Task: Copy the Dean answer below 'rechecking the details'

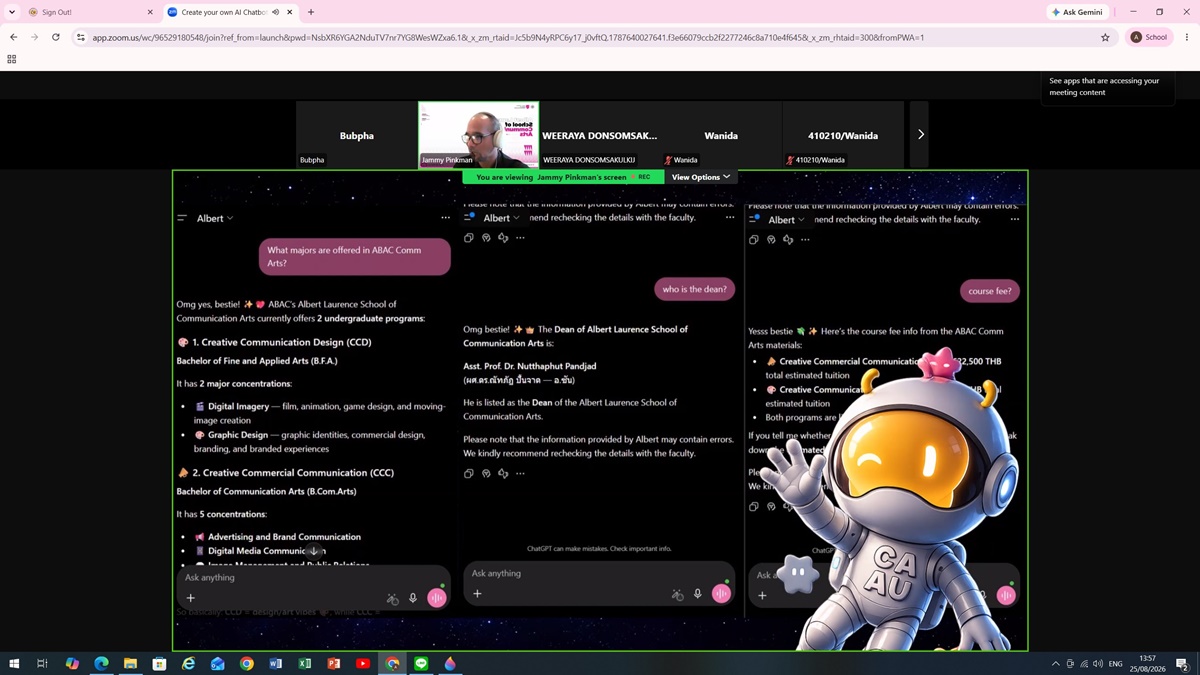Action: (x=469, y=473)
